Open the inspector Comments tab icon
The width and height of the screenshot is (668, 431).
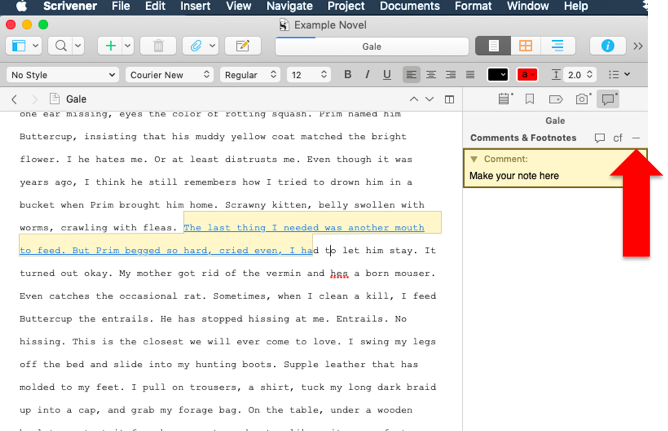coord(608,99)
